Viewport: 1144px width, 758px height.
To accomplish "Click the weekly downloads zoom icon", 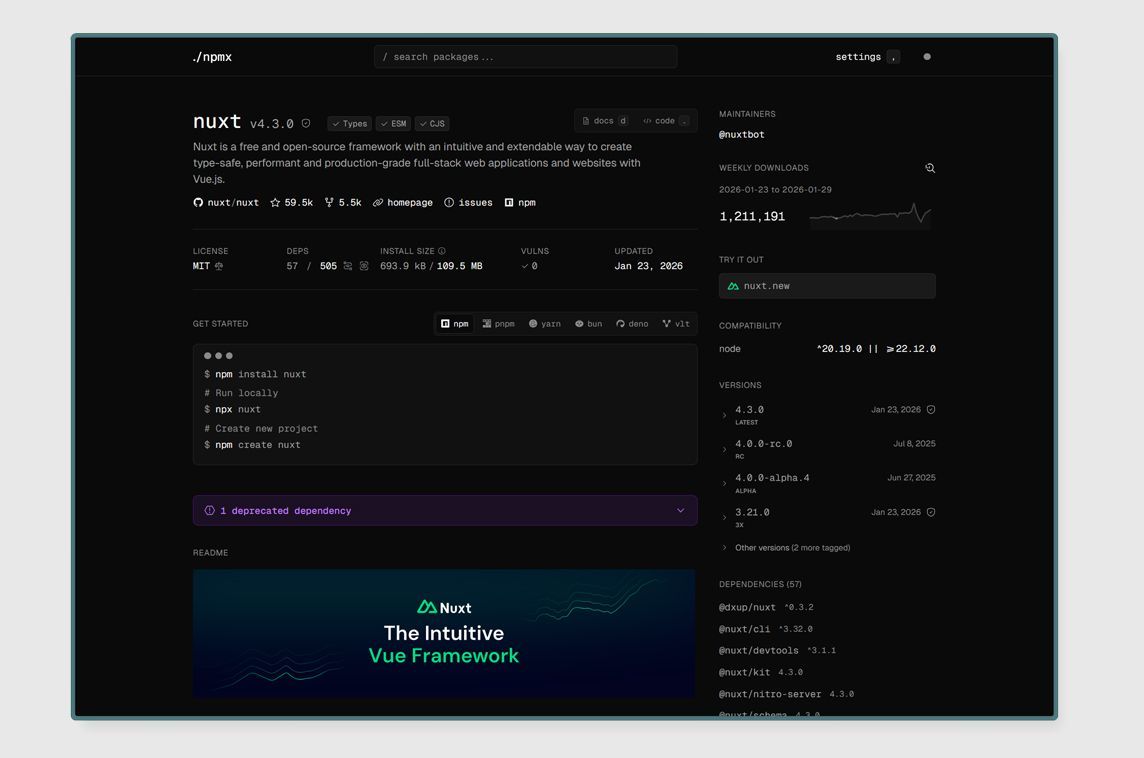I will click(930, 168).
